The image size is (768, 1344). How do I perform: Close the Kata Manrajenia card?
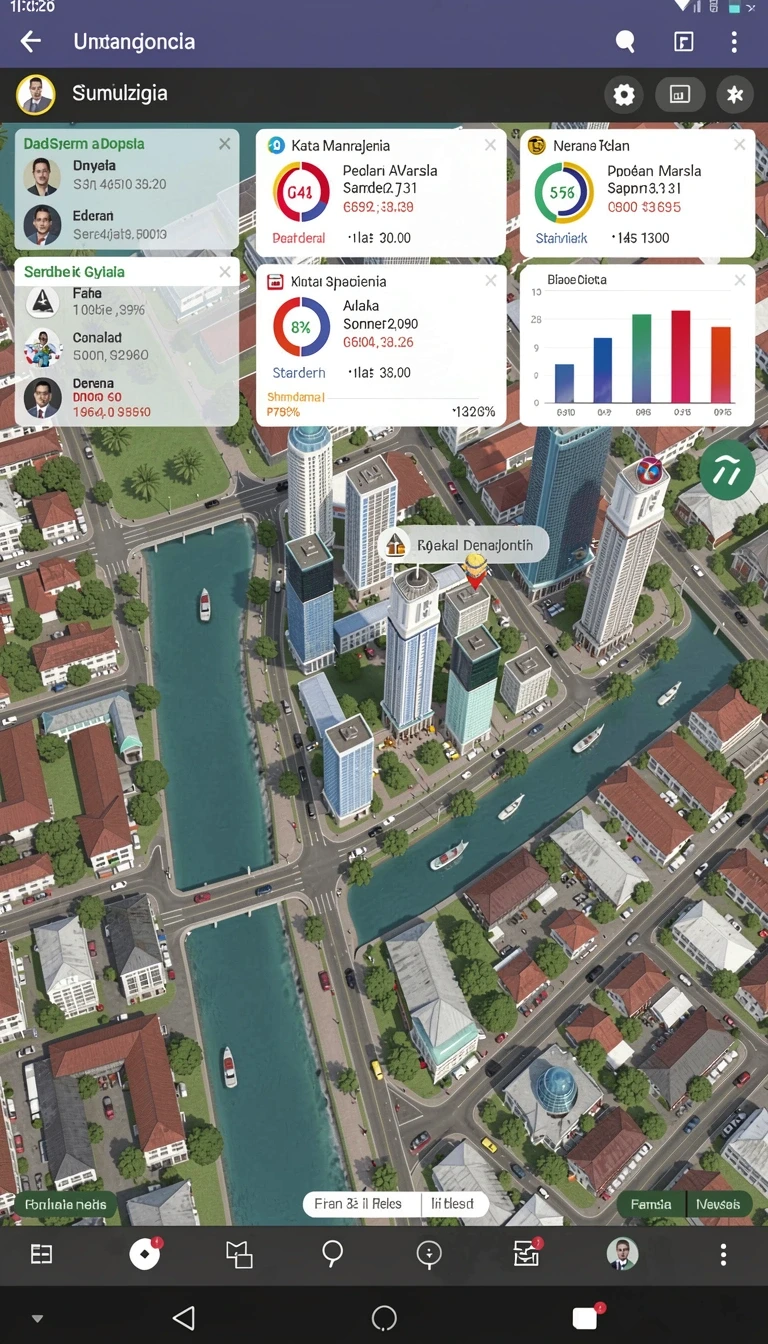pyautogui.click(x=490, y=146)
